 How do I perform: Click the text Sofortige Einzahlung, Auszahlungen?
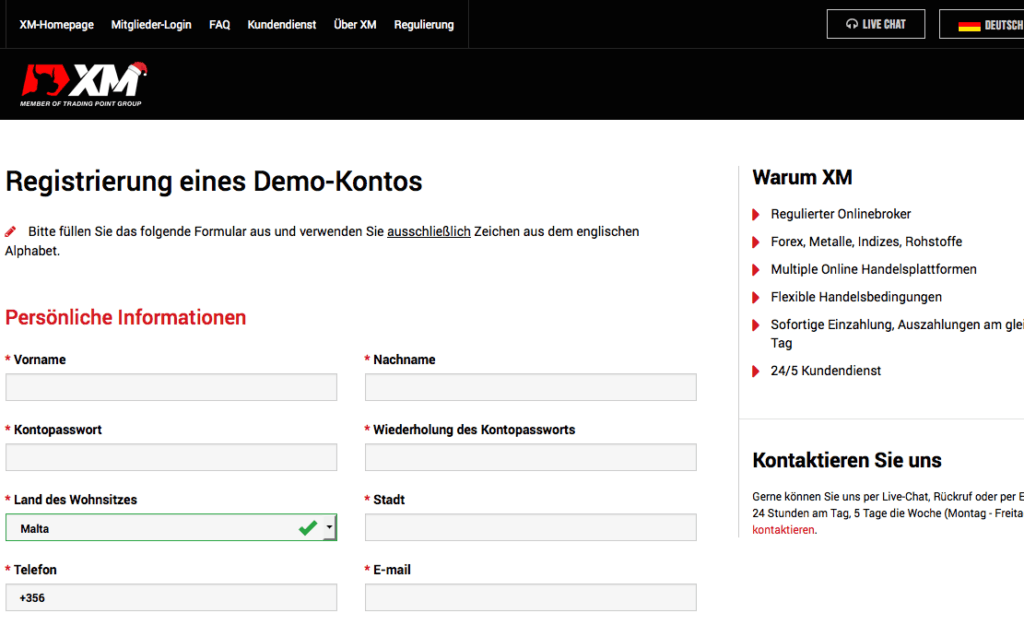pos(897,325)
